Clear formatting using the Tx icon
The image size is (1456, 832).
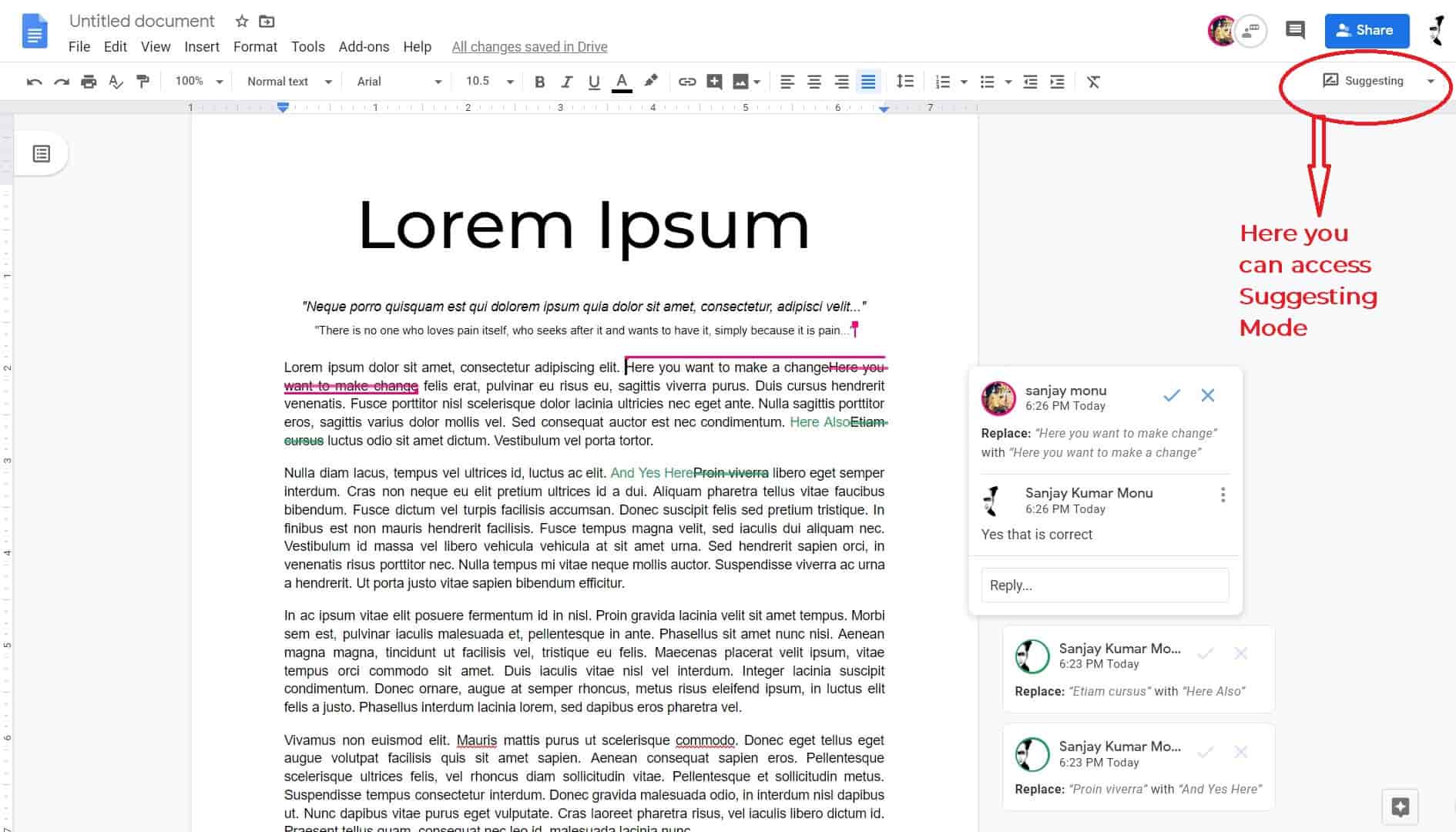pos(1093,82)
